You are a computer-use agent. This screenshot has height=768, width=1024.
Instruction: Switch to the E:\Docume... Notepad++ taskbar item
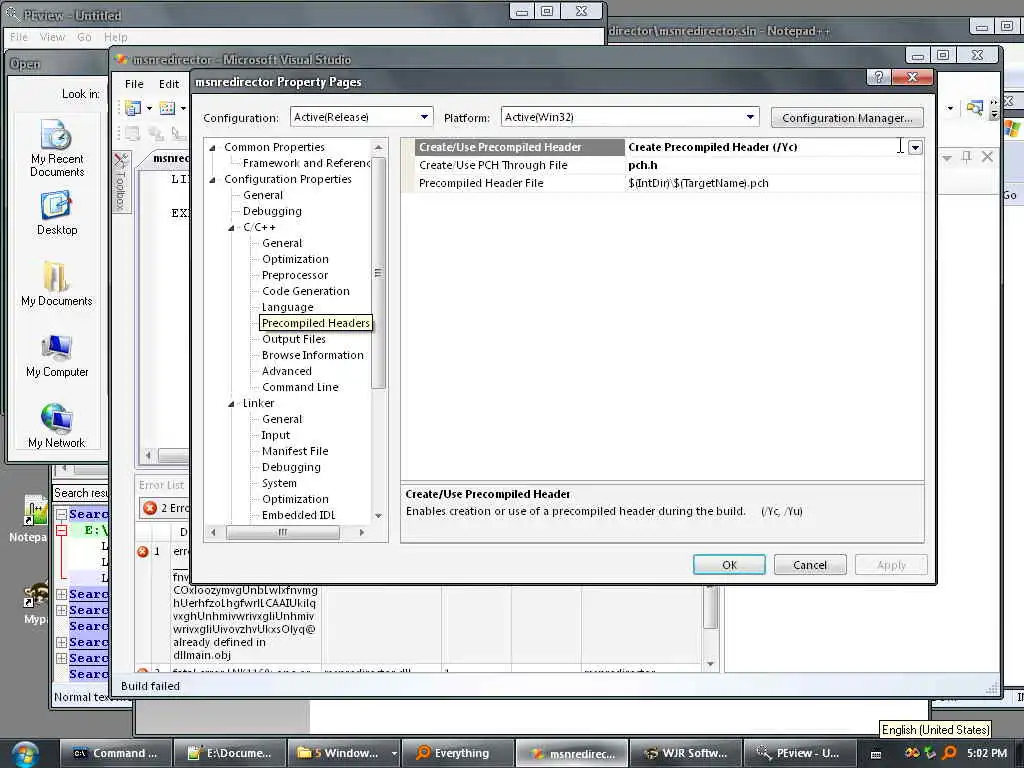(230, 753)
